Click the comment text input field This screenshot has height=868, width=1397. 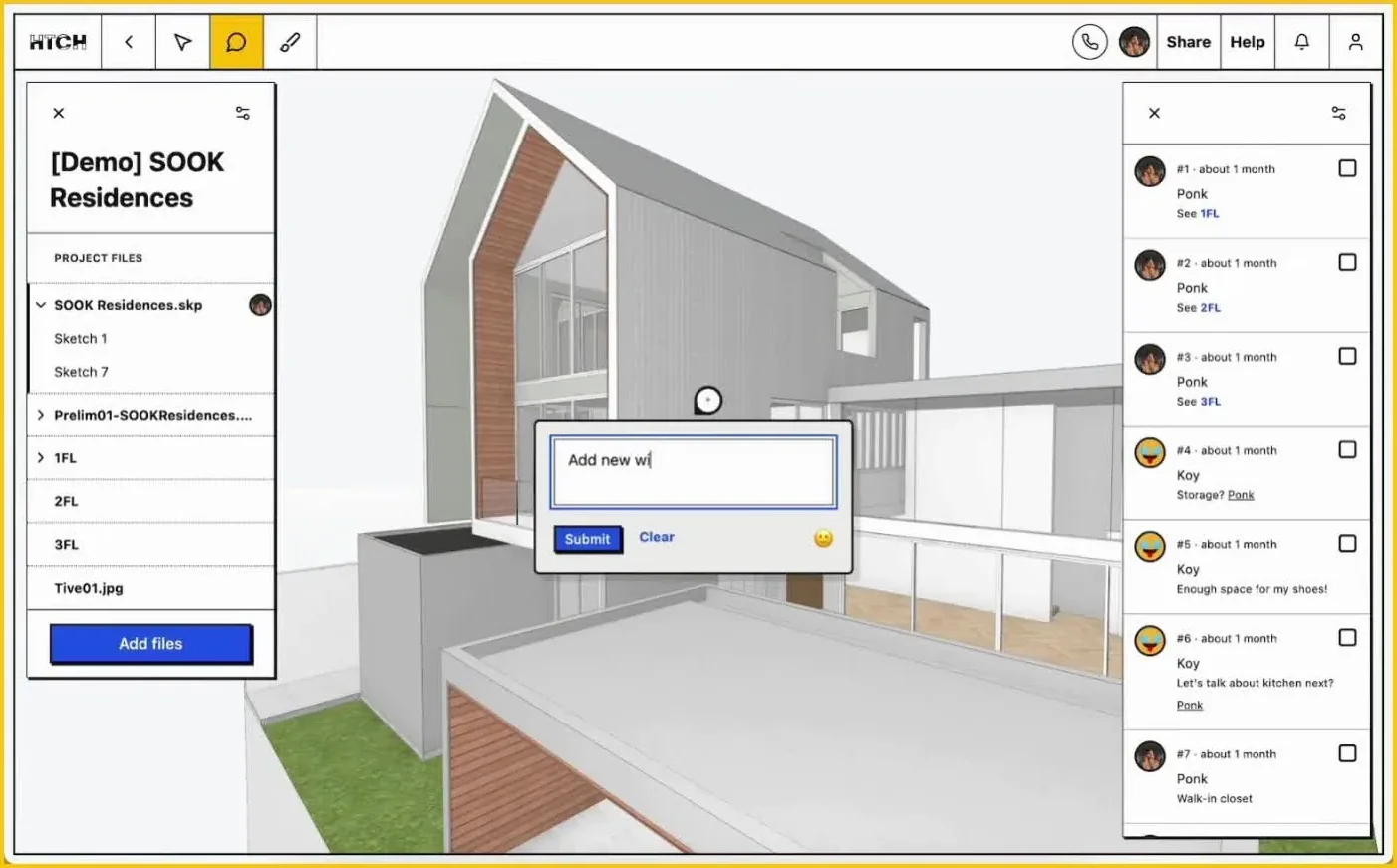coord(694,472)
